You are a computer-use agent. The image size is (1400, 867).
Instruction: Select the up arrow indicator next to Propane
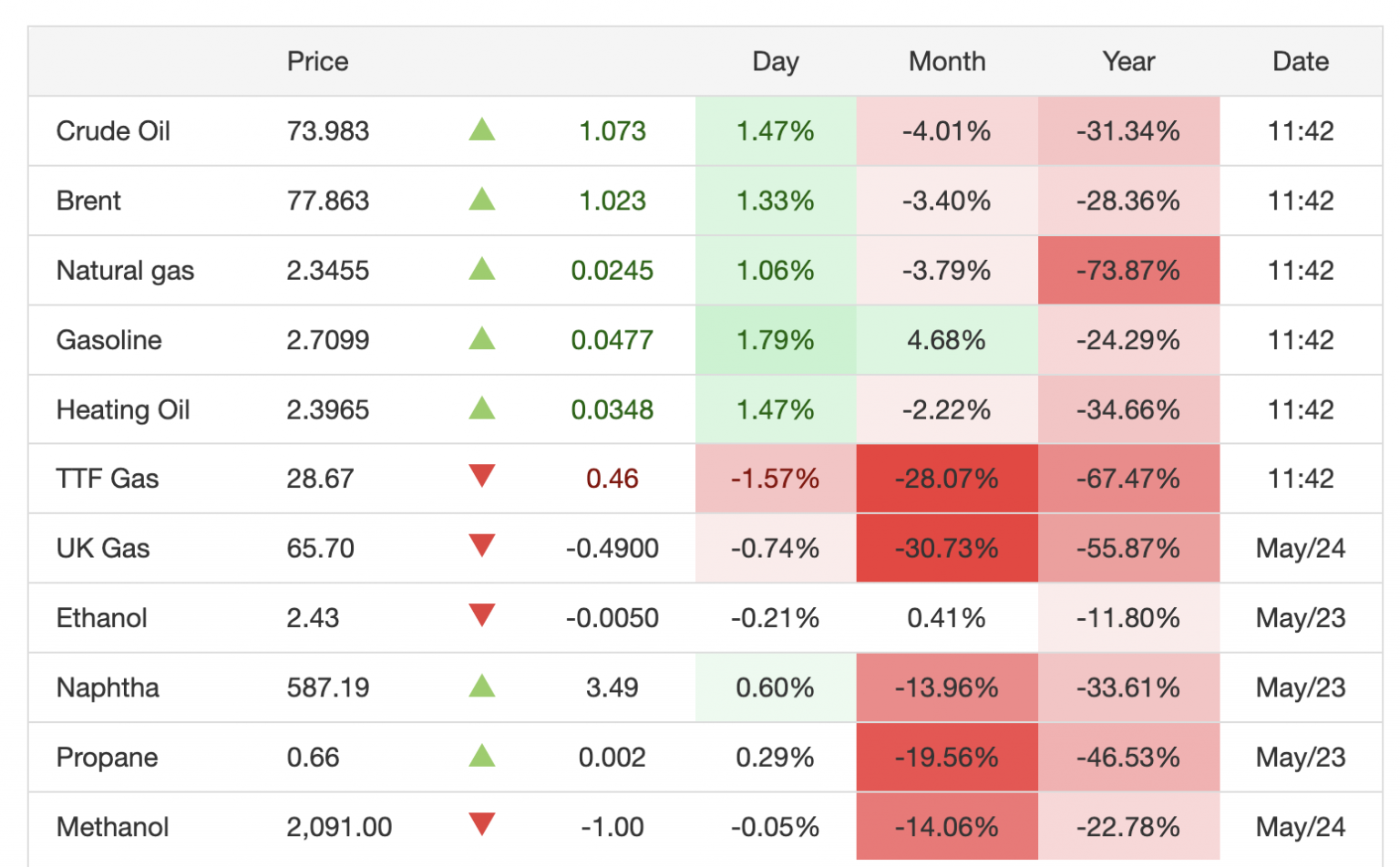(484, 756)
